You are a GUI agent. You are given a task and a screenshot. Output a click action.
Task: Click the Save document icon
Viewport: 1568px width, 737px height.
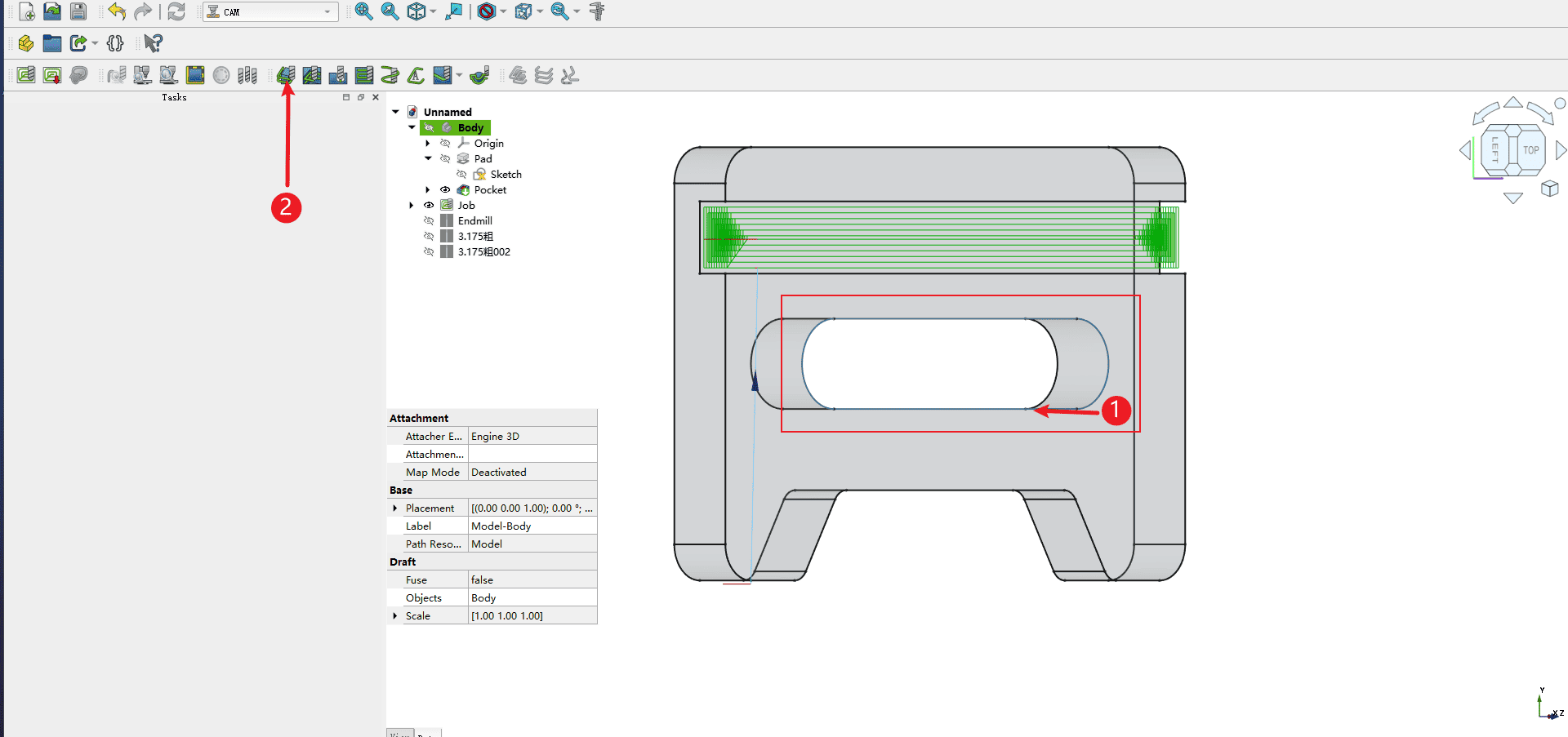point(78,11)
